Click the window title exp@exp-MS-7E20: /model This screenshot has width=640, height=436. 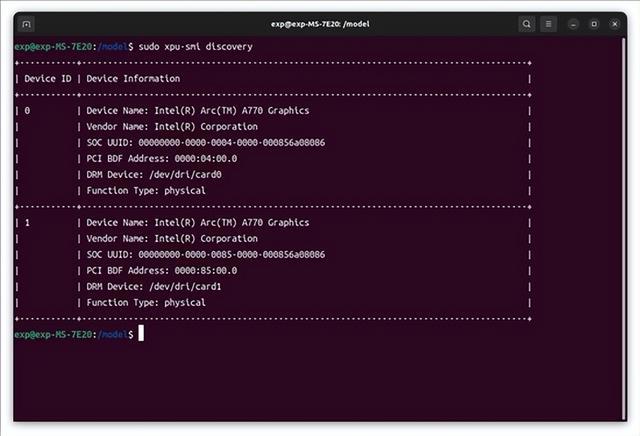pyautogui.click(x=320, y=24)
